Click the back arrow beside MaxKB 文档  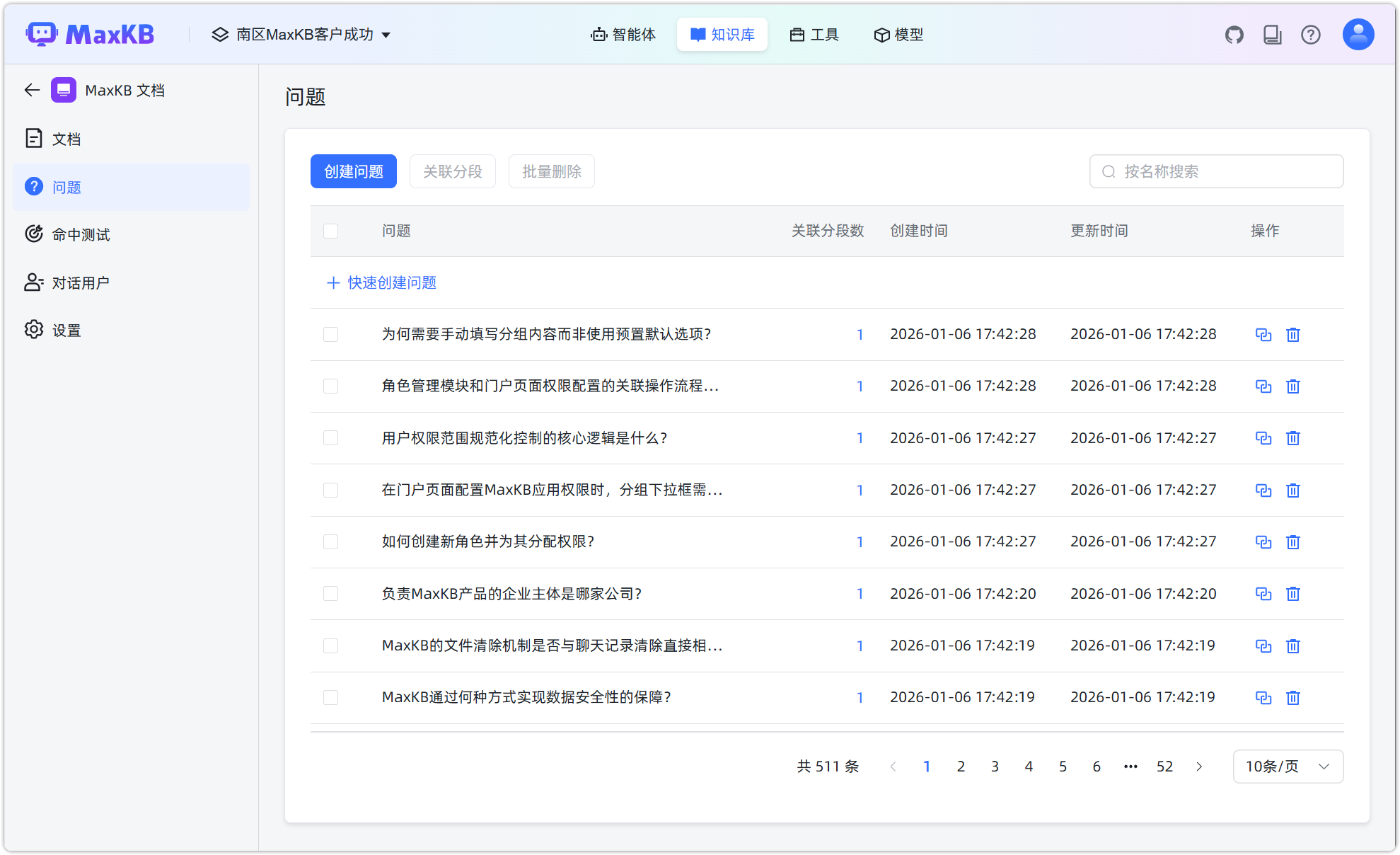point(31,90)
